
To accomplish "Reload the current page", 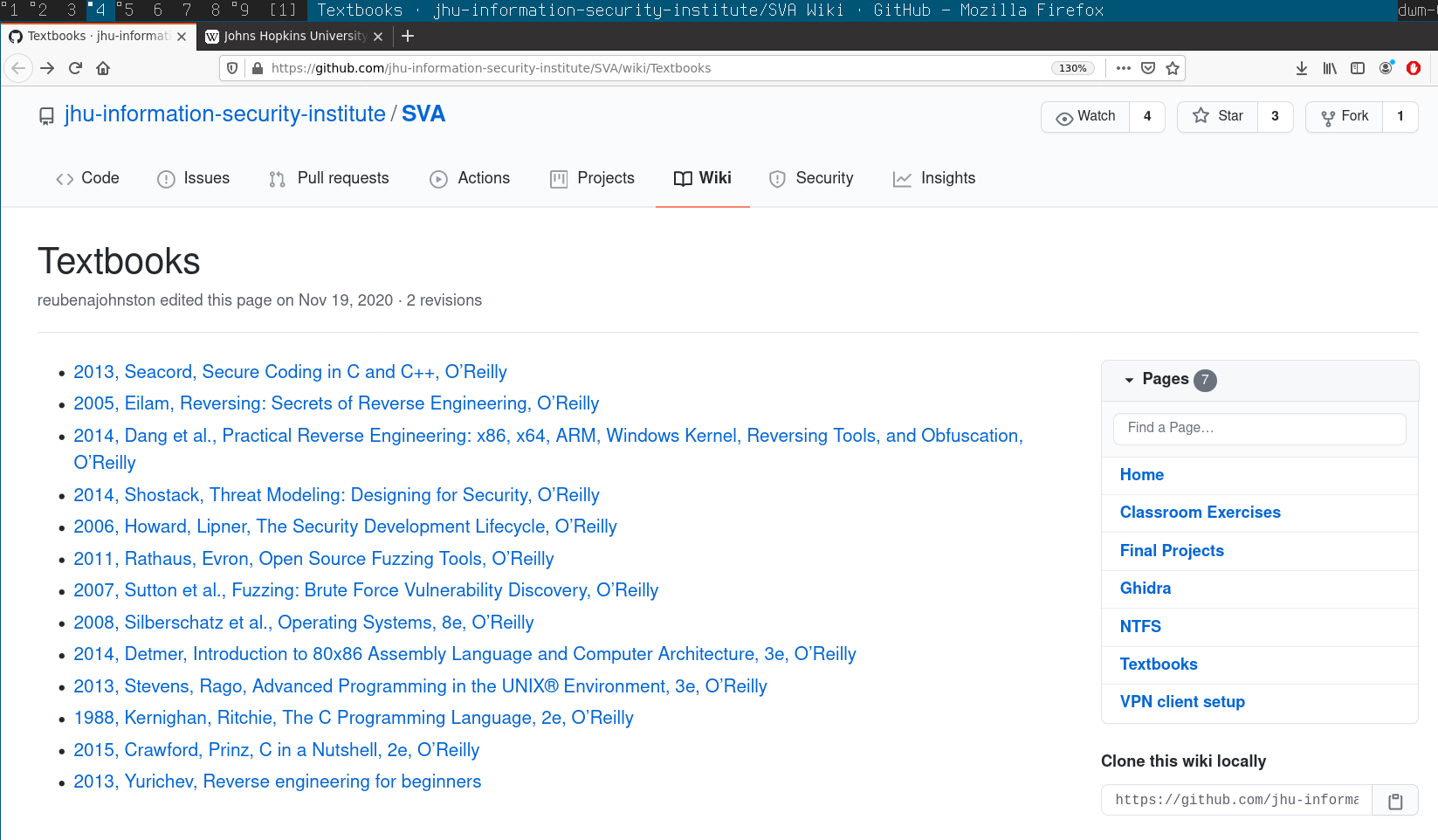I will [75, 68].
